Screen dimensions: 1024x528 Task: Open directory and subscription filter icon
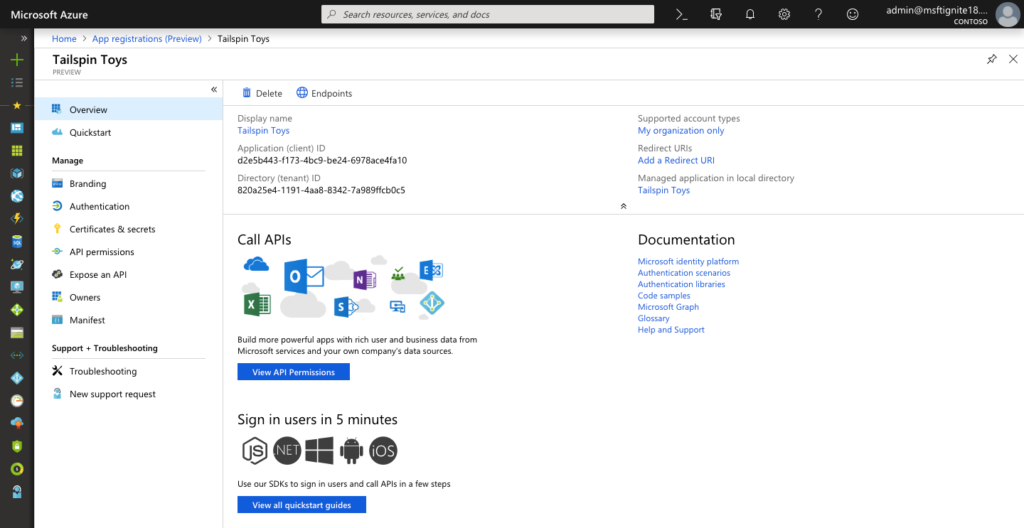715,14
